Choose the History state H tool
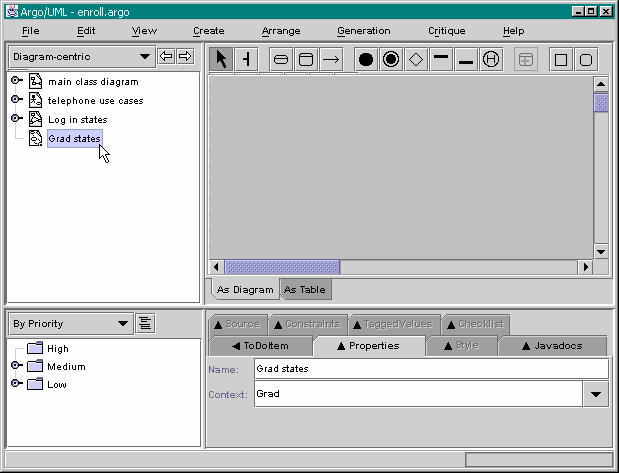Viewport: 619px width, 473px height. [491, 60]
